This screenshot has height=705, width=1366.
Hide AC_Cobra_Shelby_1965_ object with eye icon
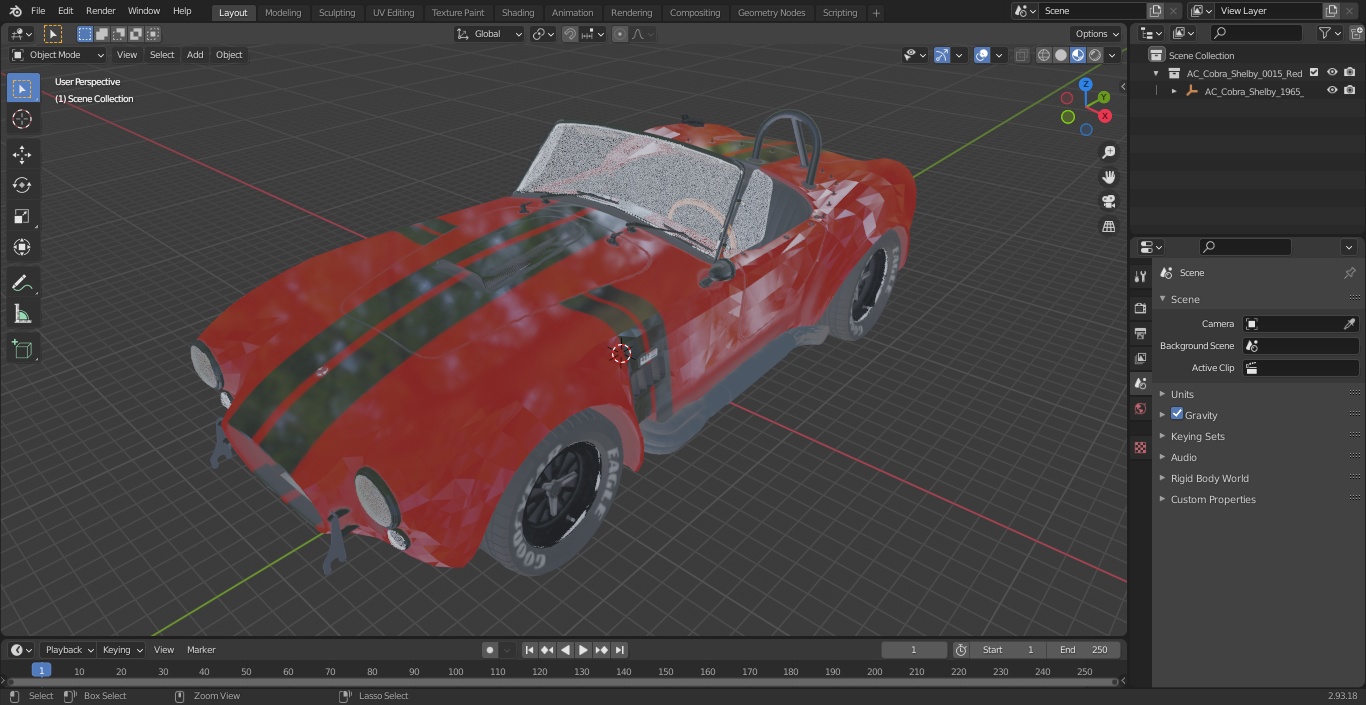[1332, 90]
